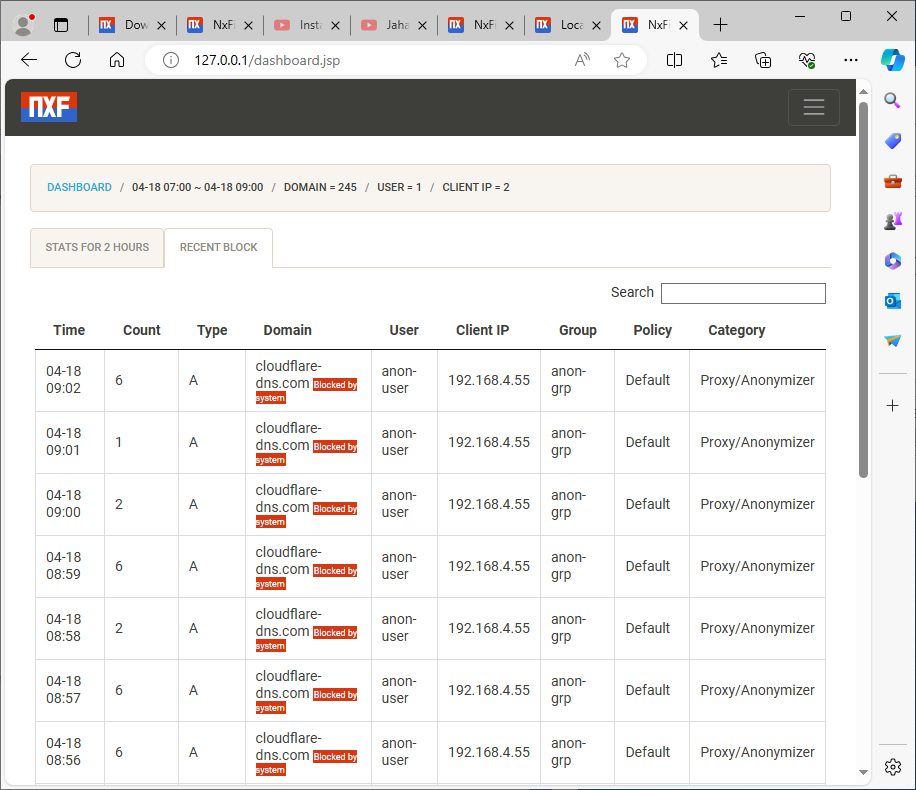Open browser Settings and more menu

(851, 60)
